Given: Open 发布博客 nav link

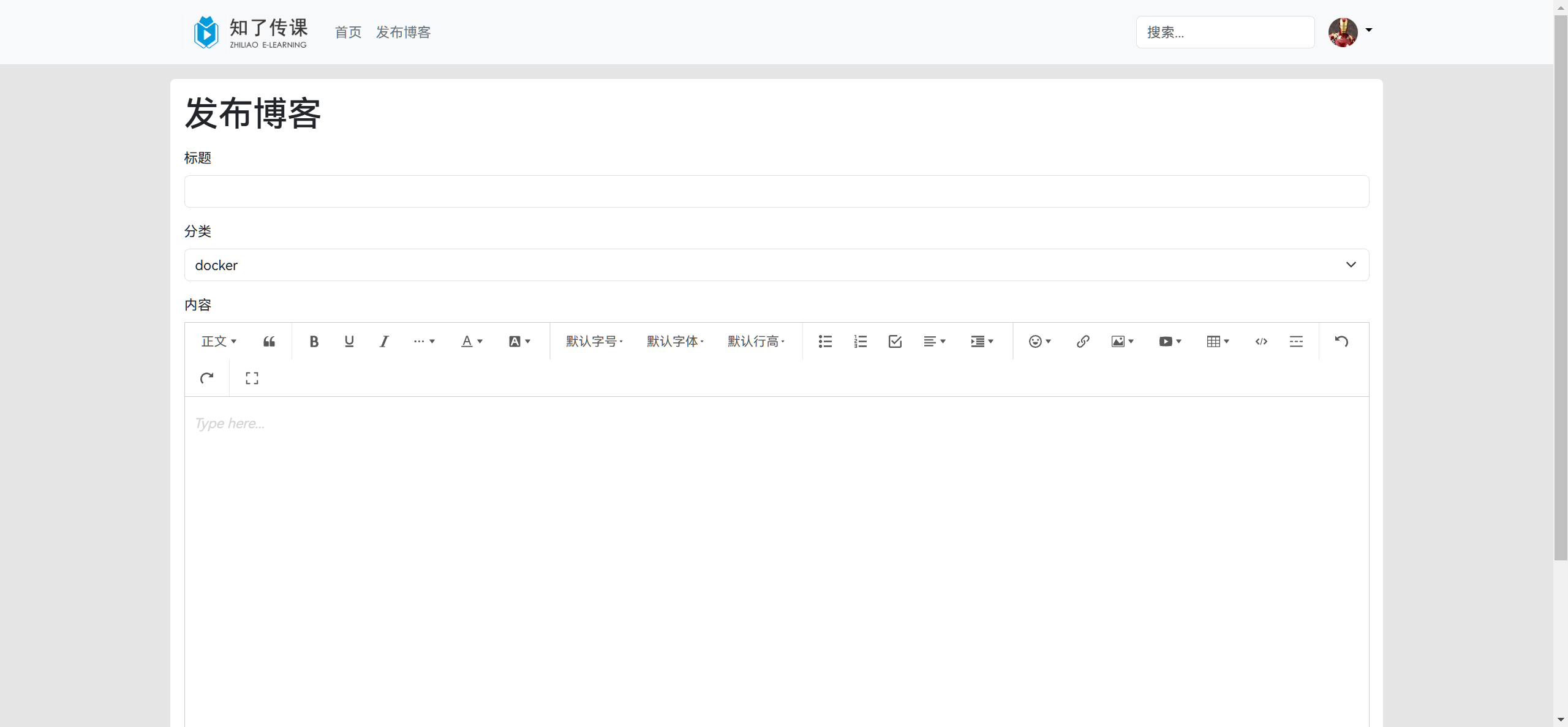Looking at the screenshot, I should pyautogui.click(x=403, y=32).
